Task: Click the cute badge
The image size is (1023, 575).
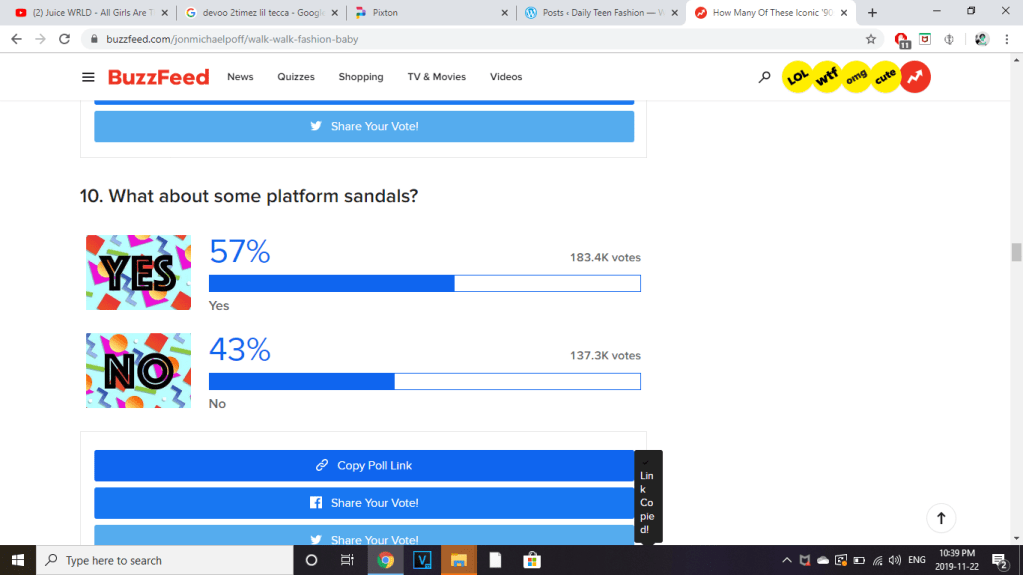Action: tap(885, 77)
